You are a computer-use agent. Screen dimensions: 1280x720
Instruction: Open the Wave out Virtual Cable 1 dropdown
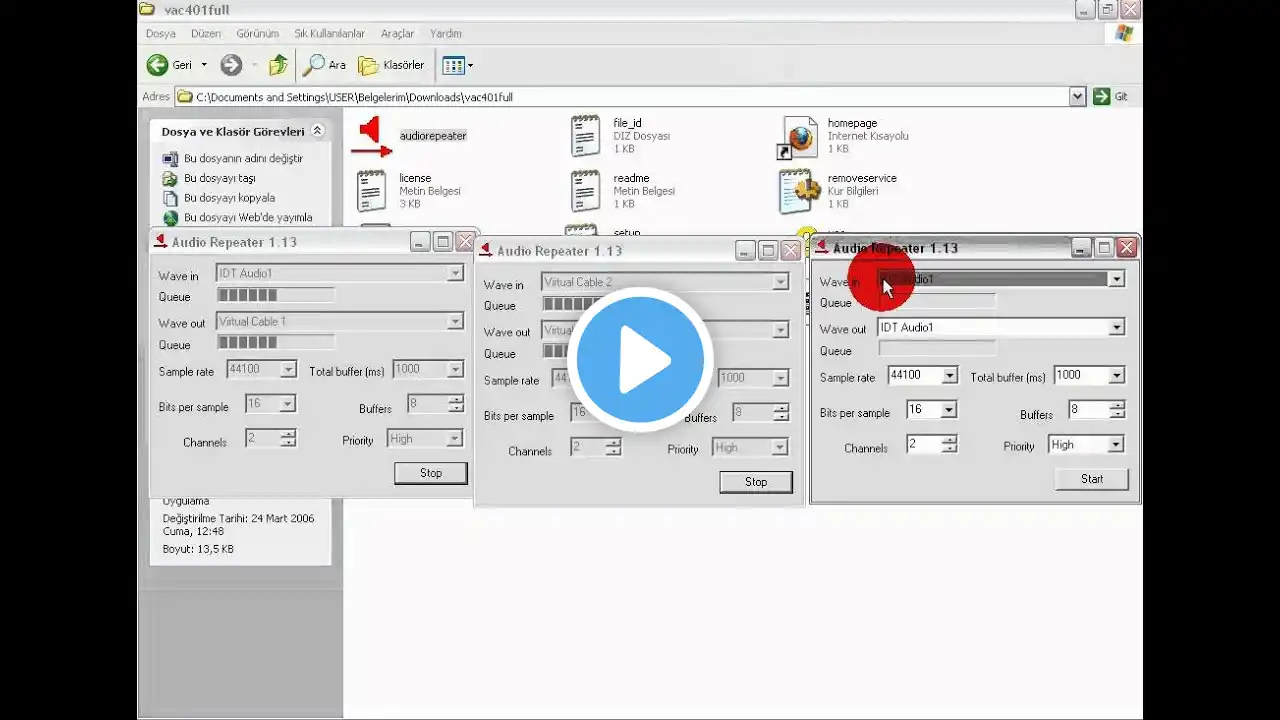click(455, 321)
